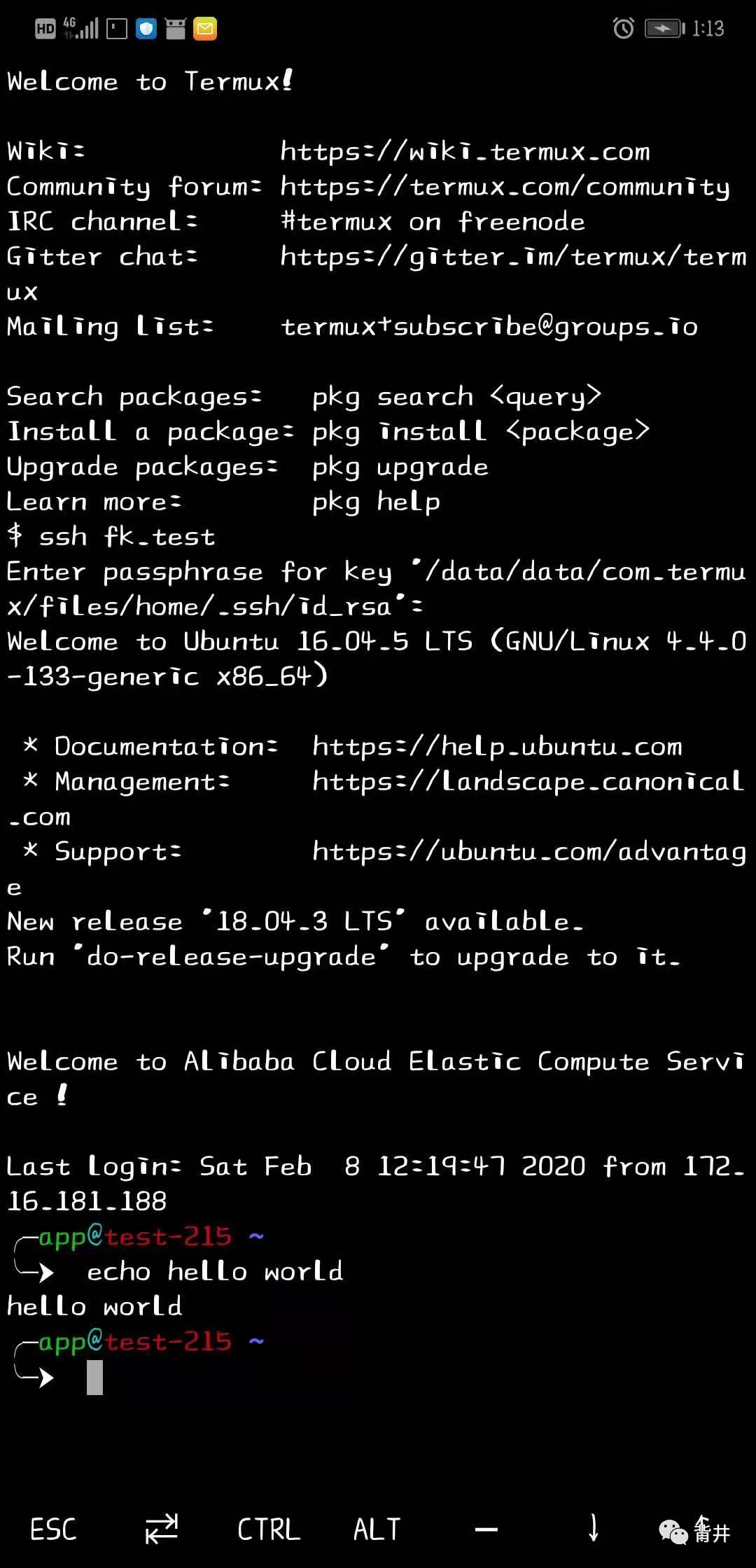Image resolution: width=756 pixels, height=1568 pixels.
Task: Tap the ESC key in extra keys row
Action: (53, 1529)
